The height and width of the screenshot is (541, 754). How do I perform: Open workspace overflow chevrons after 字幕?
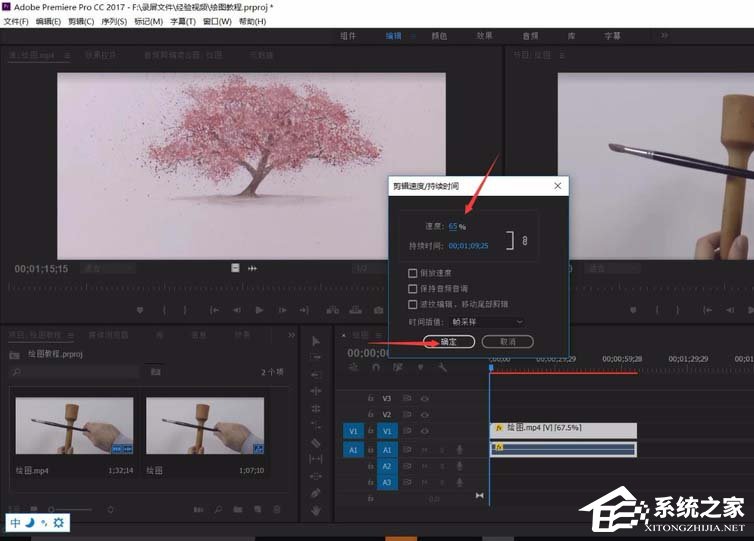[x=664, y=36]
